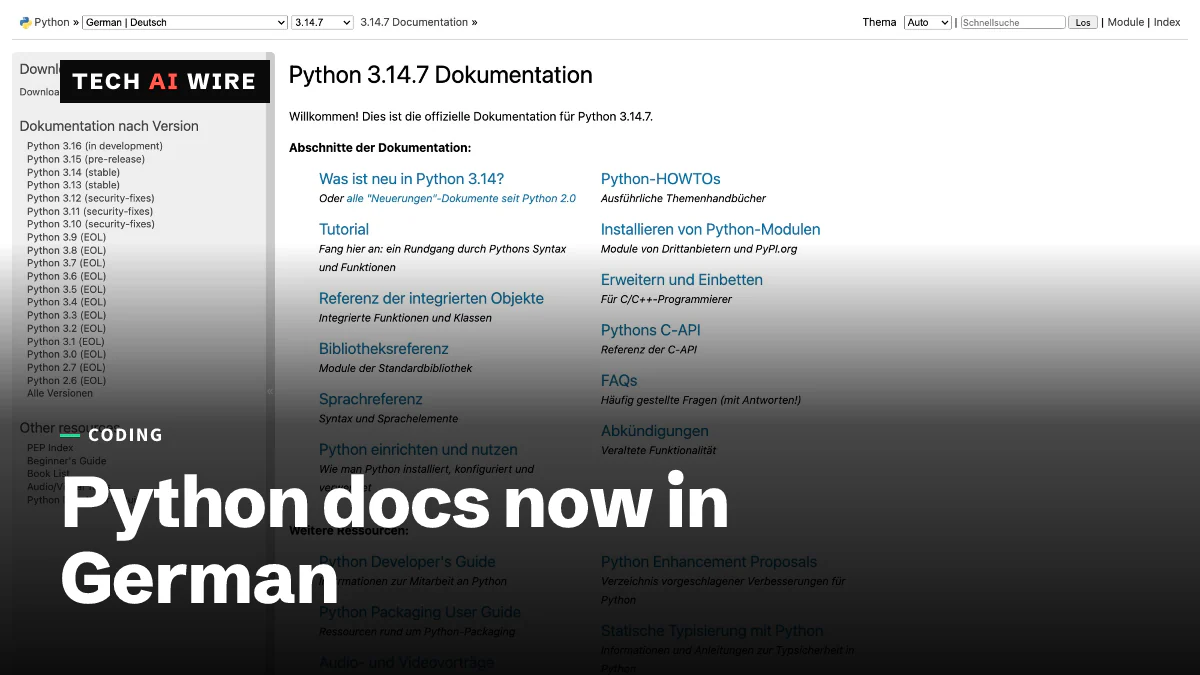Open Python 3.7 (EOL) docs

pyautogui.click(x=66, y=263)
